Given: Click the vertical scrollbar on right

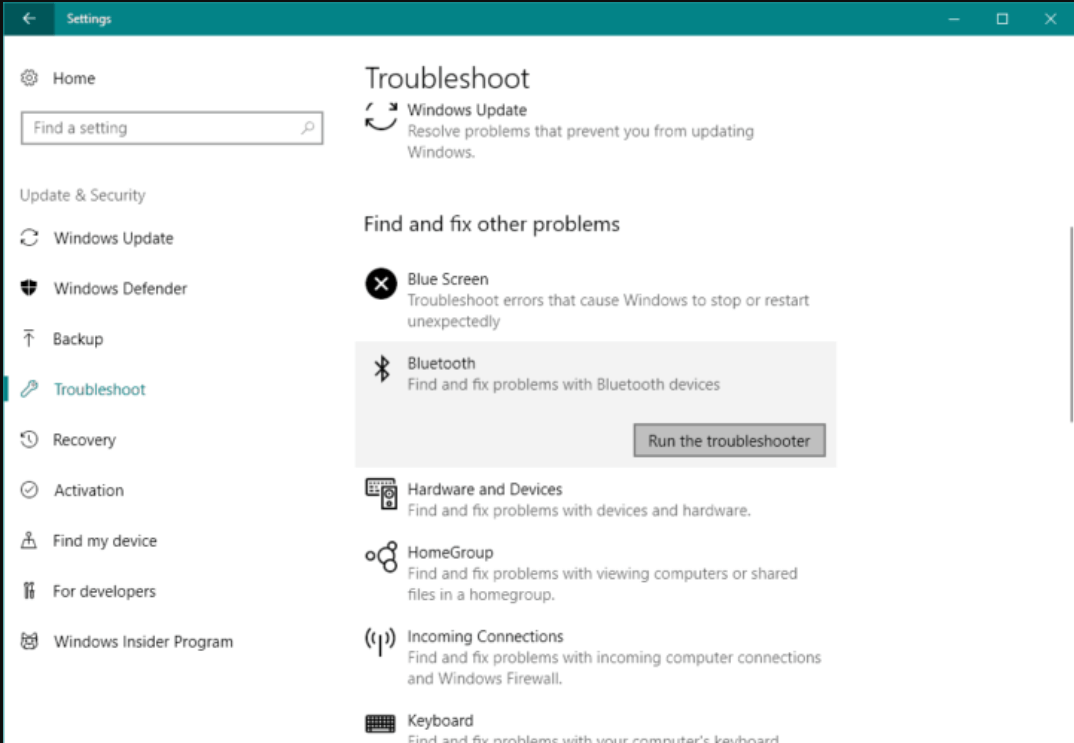Looking at the screenshot, I should pos(1070,320).
